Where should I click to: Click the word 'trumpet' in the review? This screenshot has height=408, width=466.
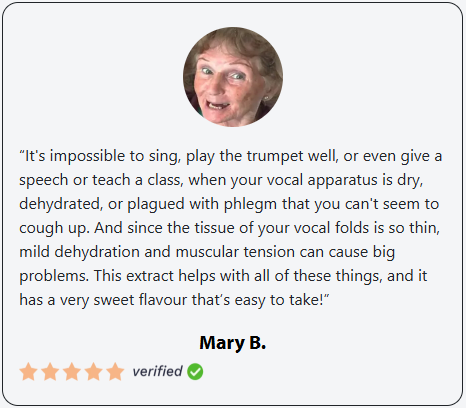[x=275, y=156]
